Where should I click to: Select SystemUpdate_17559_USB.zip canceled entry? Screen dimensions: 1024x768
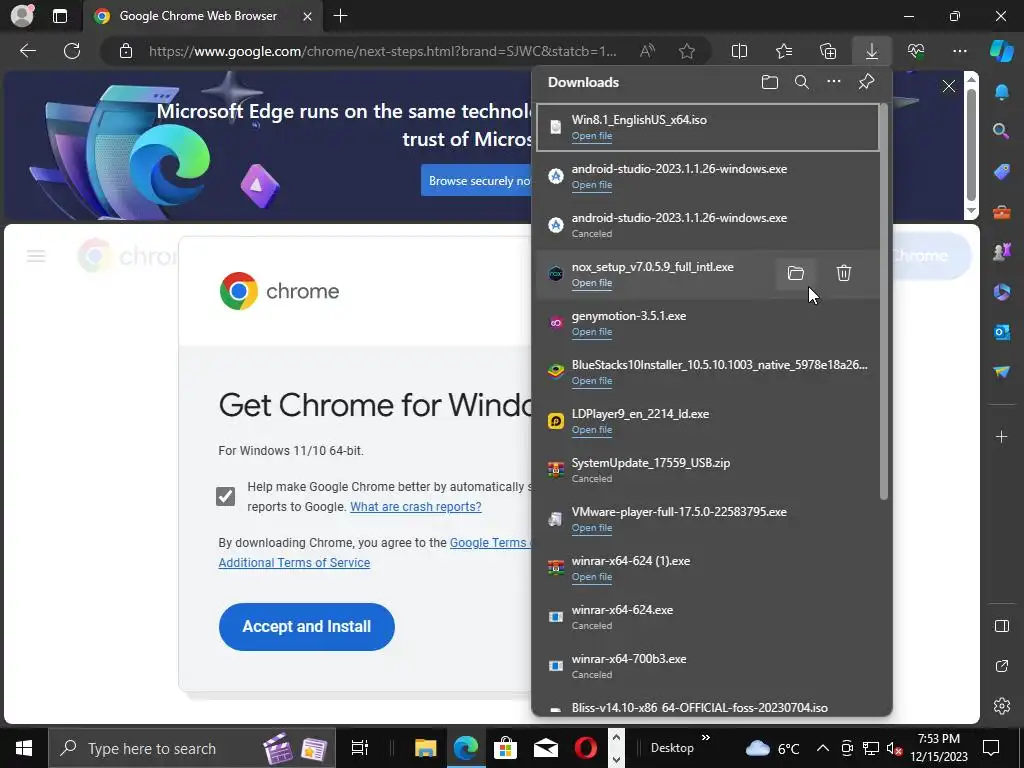pos(707,470)
